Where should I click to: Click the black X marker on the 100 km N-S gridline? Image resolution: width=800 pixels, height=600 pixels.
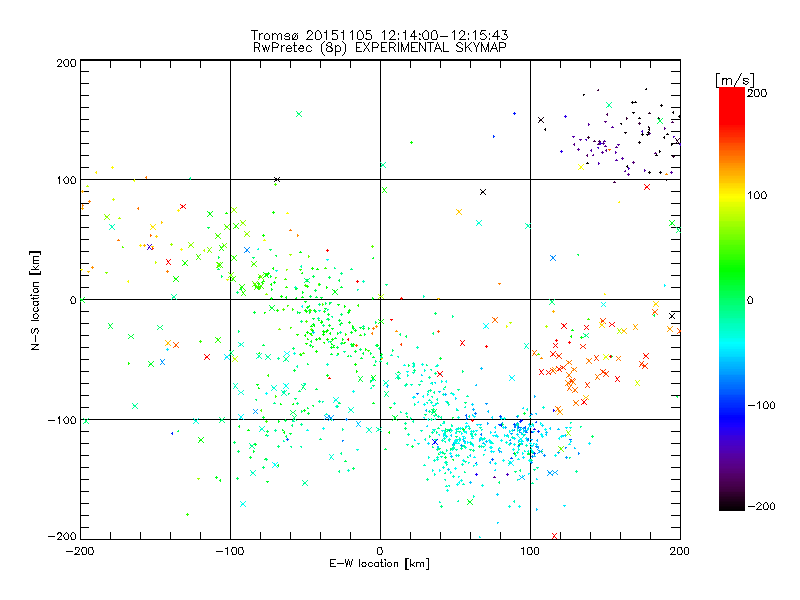[x=277, y=180]
